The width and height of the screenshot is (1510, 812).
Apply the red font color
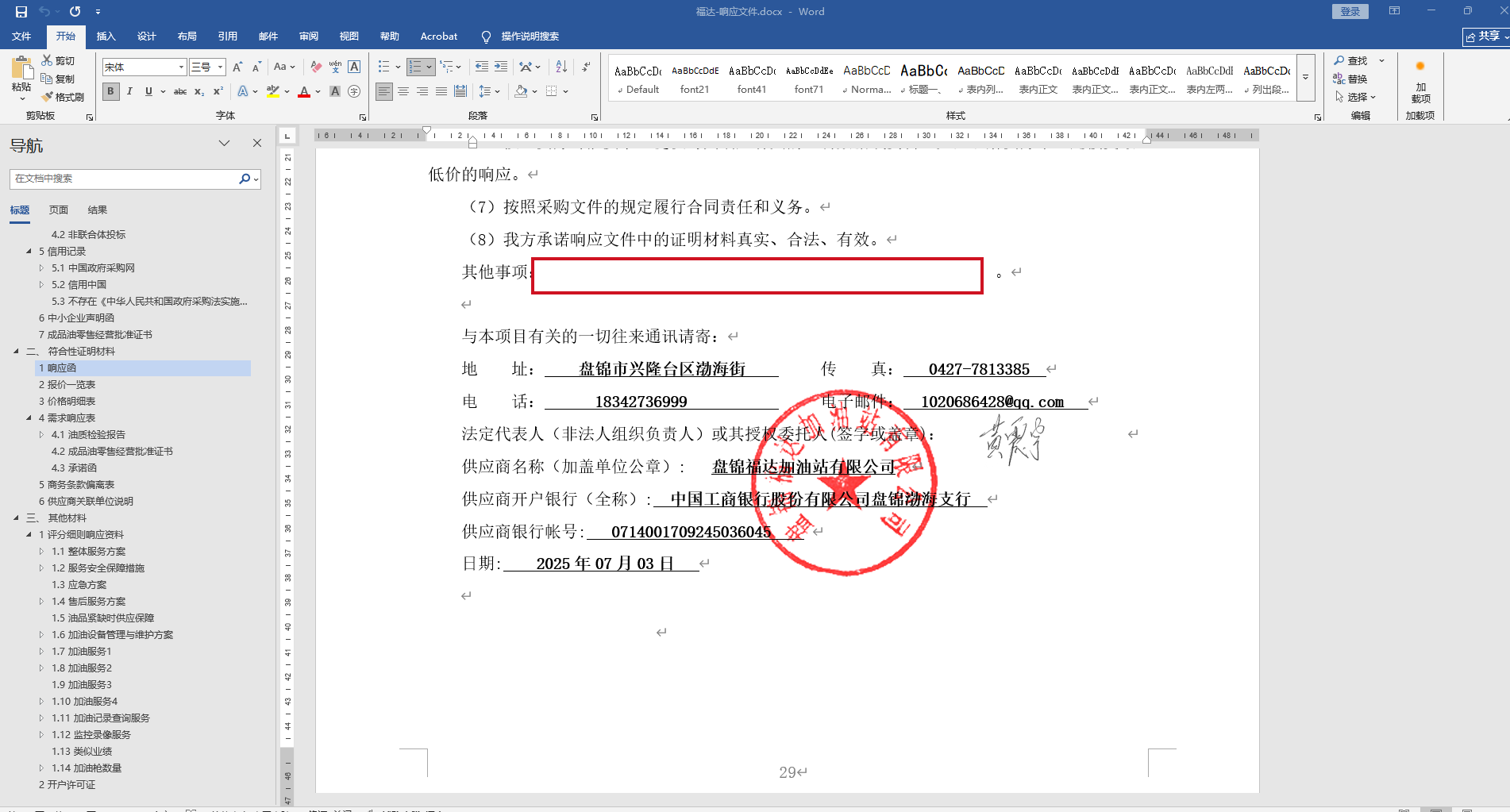click(304, 91)
